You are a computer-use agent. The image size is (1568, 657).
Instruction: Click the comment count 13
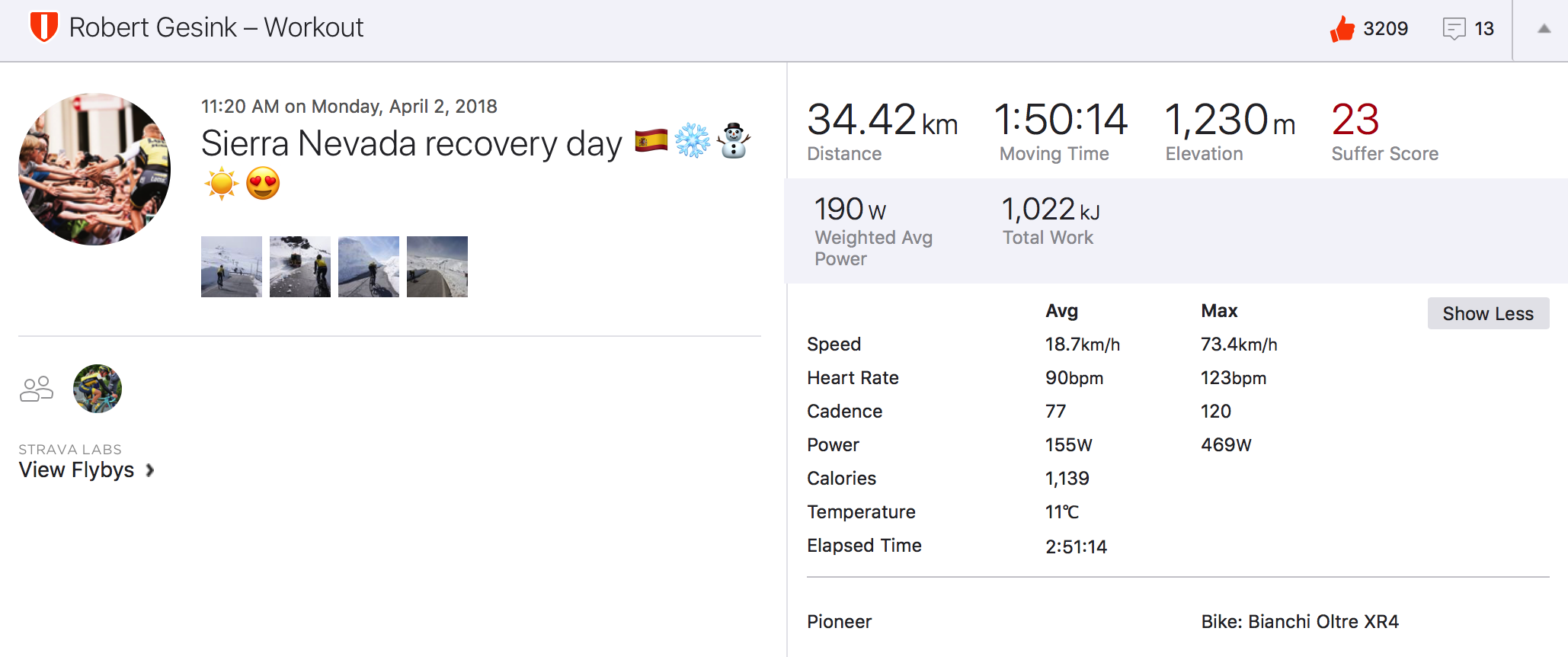click(1484, 29)
